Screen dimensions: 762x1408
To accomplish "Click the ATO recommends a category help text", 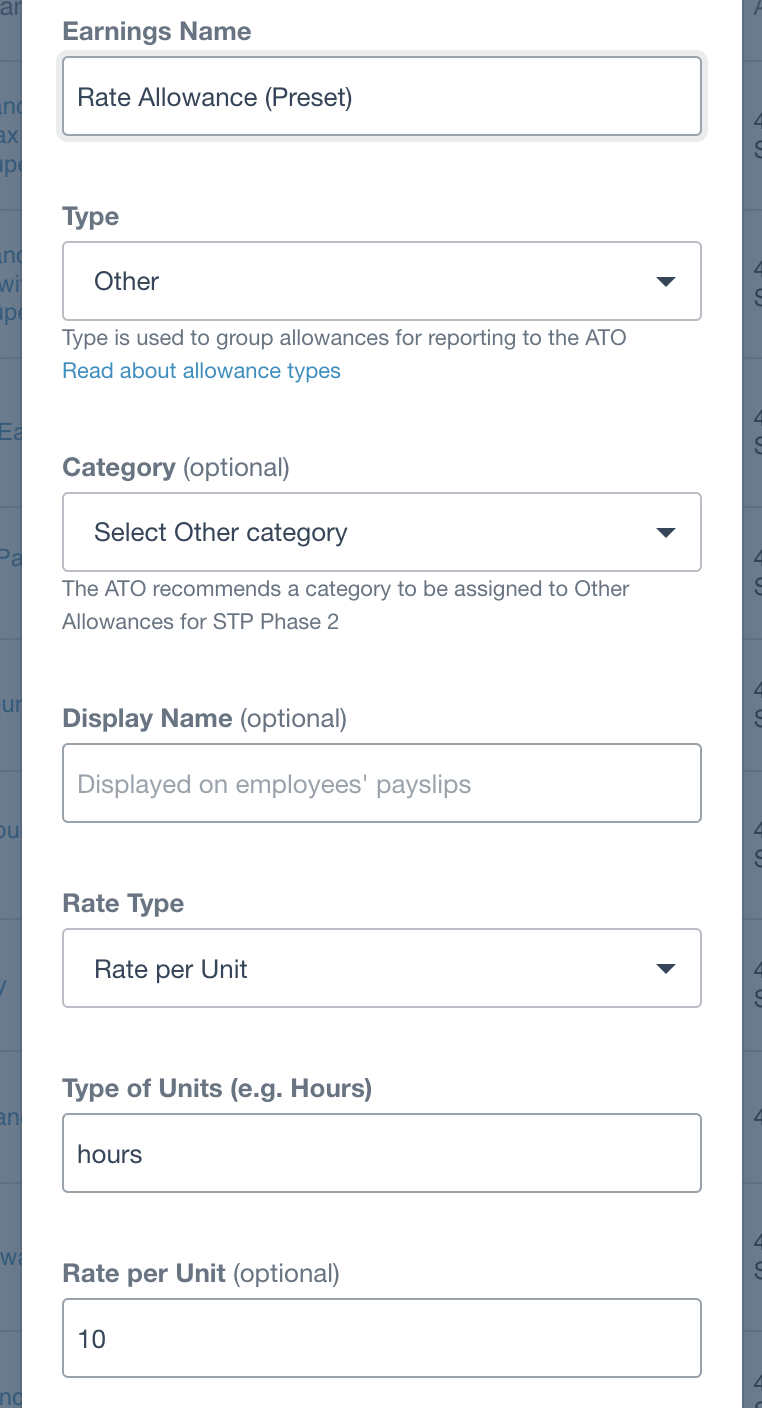I will click(x=345, y=605).
